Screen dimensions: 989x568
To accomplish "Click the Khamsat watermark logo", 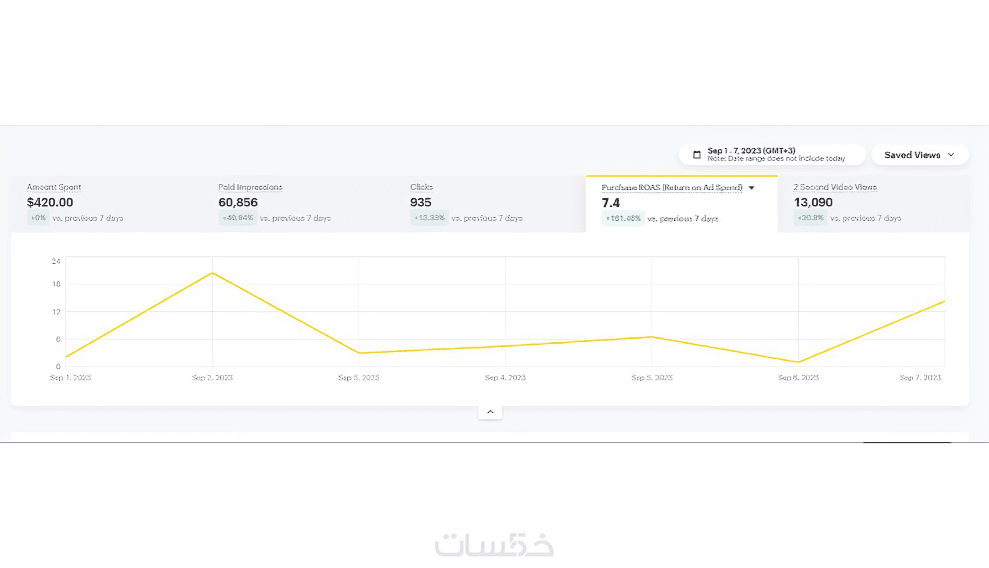I will tap(494, 545).
